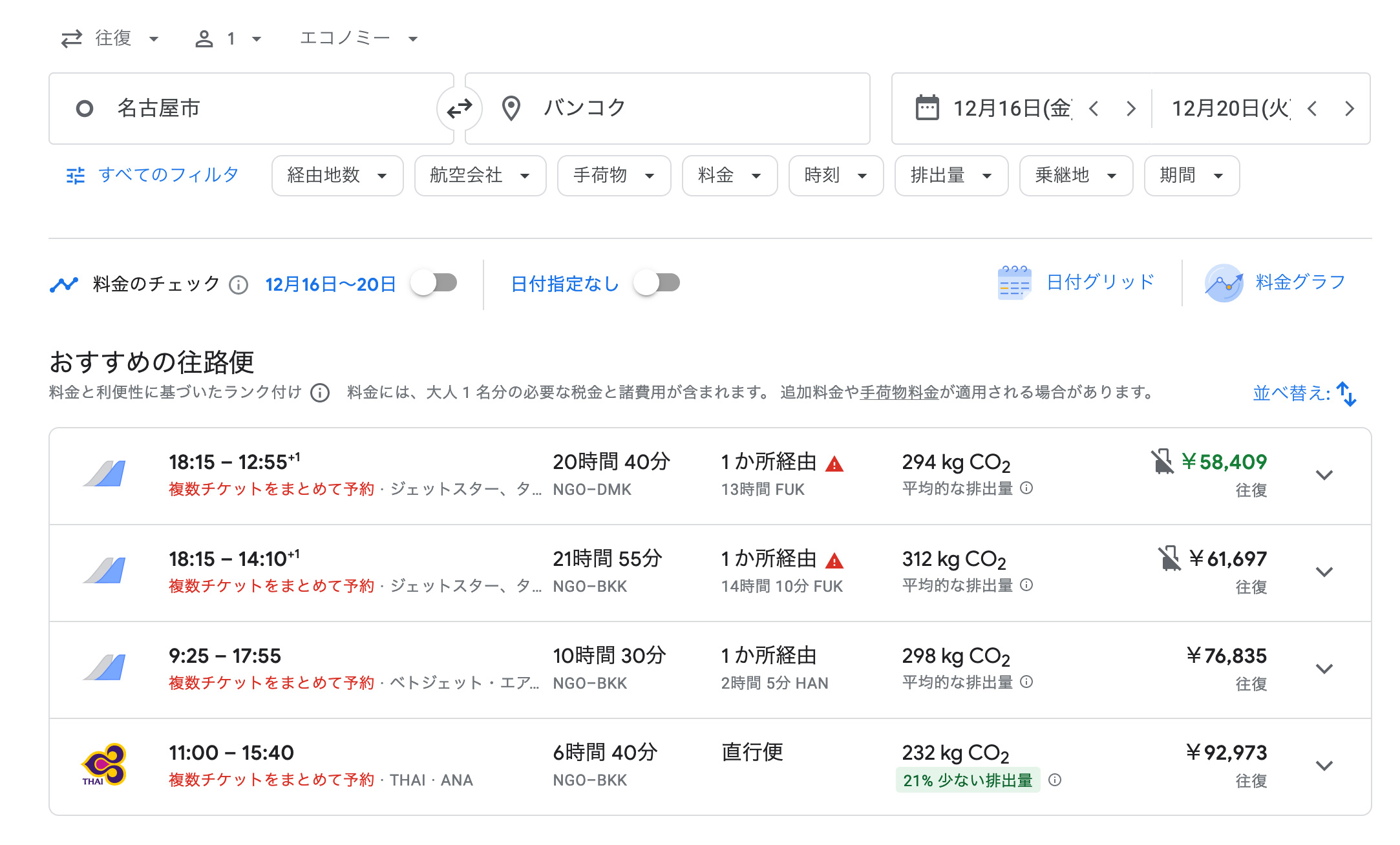This screenshot has height=845, width=1400.
Task: Click emissions info icon for 298 kg CO2
Action: [1026, 682]
